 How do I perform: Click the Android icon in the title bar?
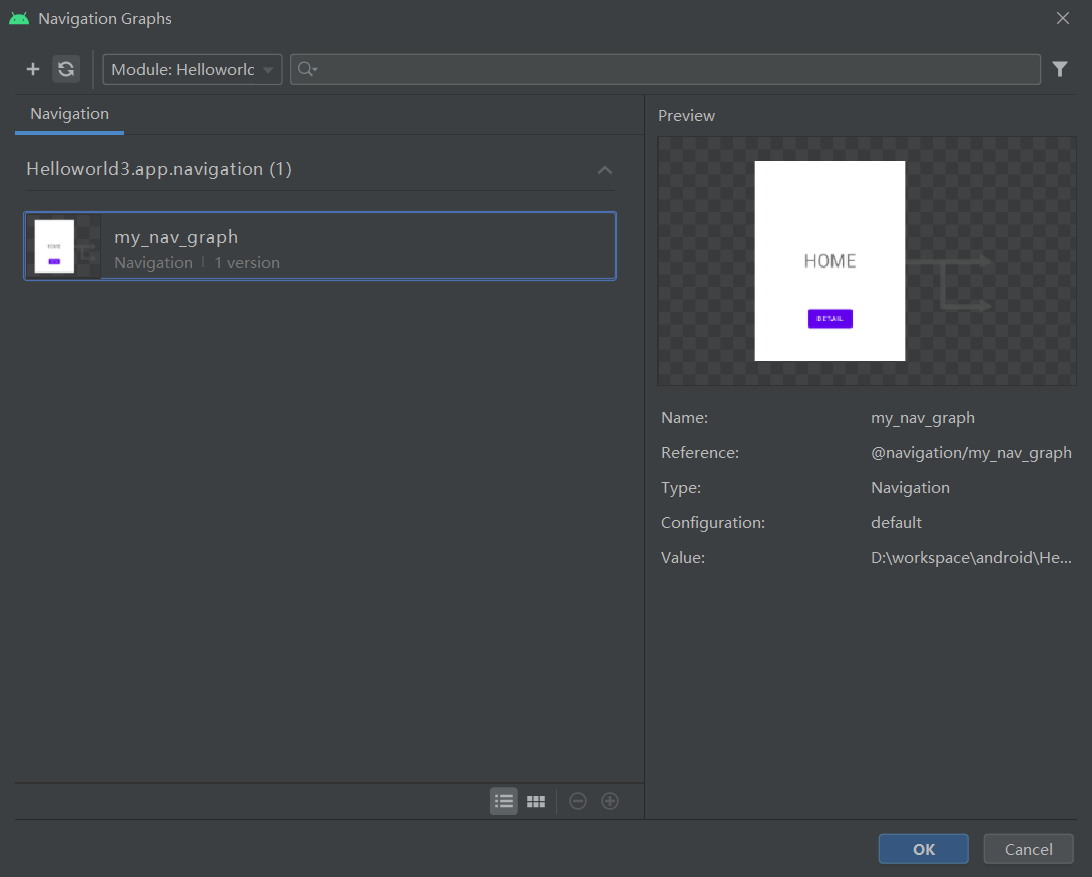coord(19,19)
